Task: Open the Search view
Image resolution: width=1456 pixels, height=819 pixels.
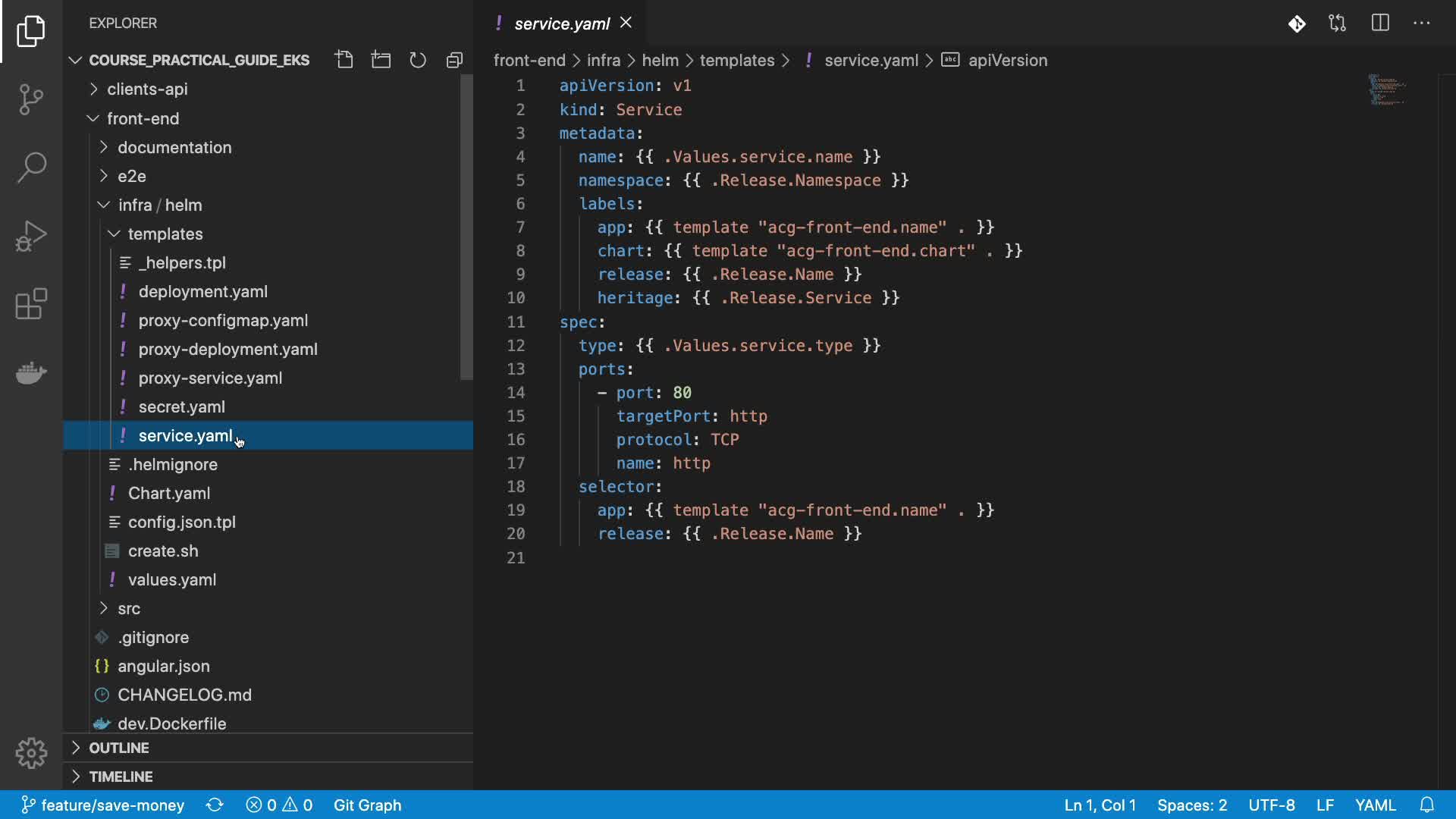Action: tap(31, 168)
